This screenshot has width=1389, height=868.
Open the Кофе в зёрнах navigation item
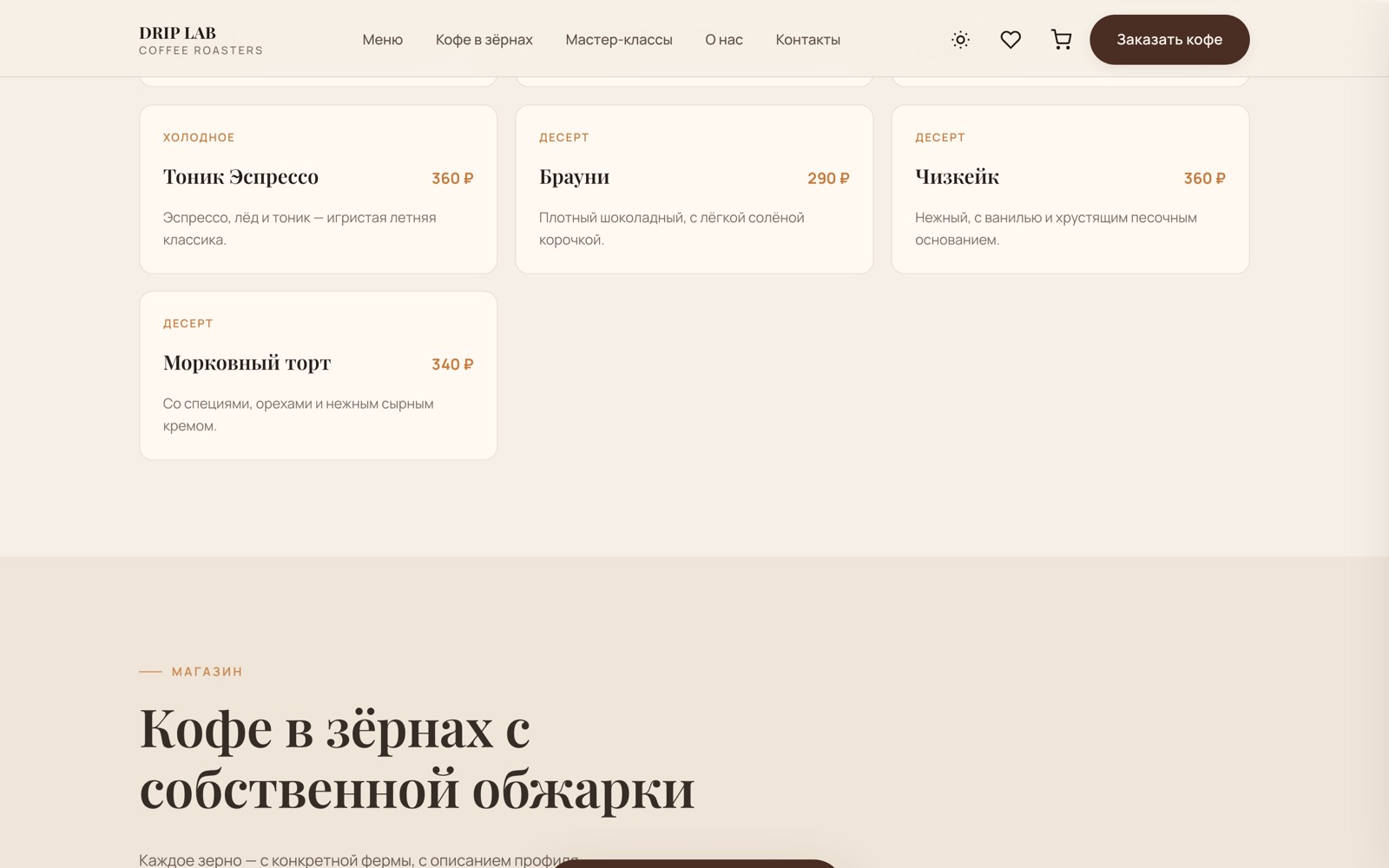(484, 40)
